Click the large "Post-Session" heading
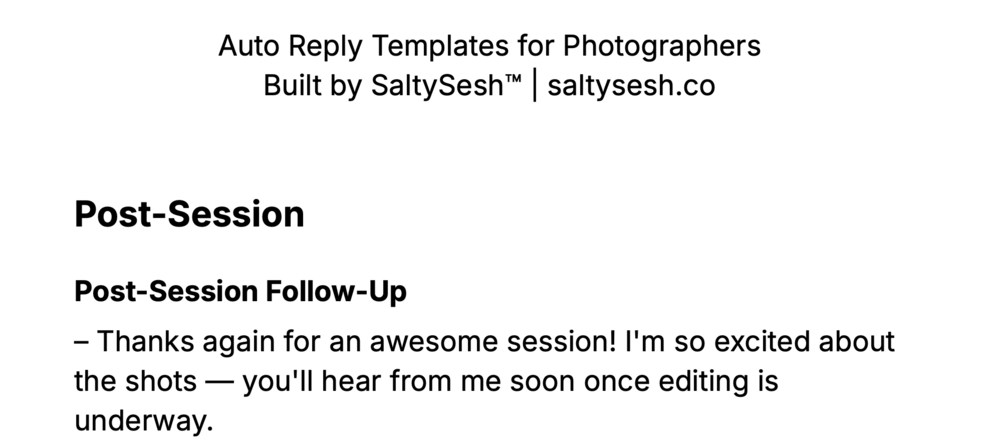Viewport: 1005px width, 446px height. click(x=189, y=214)
